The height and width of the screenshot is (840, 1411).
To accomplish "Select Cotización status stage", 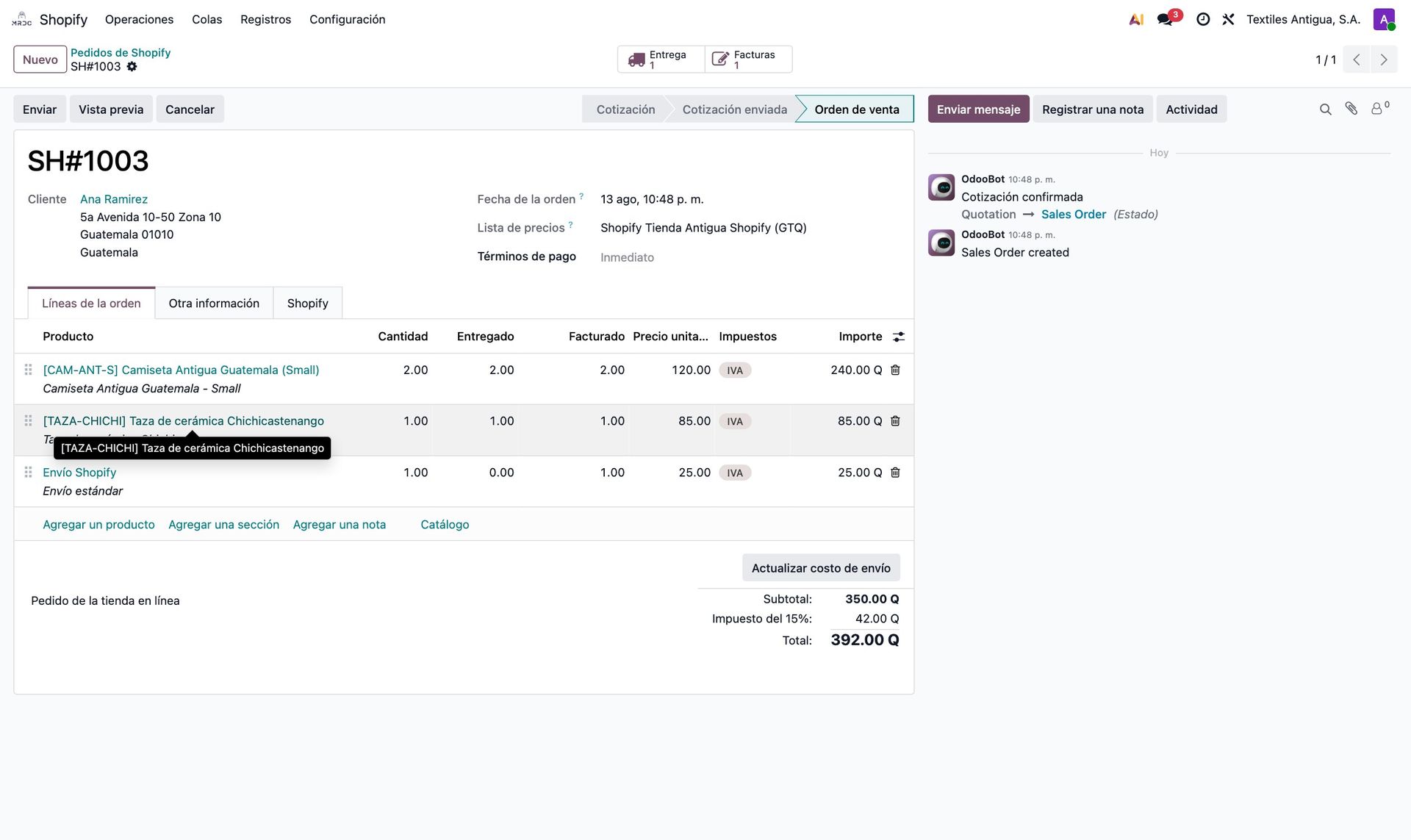I will click(625, 110).
